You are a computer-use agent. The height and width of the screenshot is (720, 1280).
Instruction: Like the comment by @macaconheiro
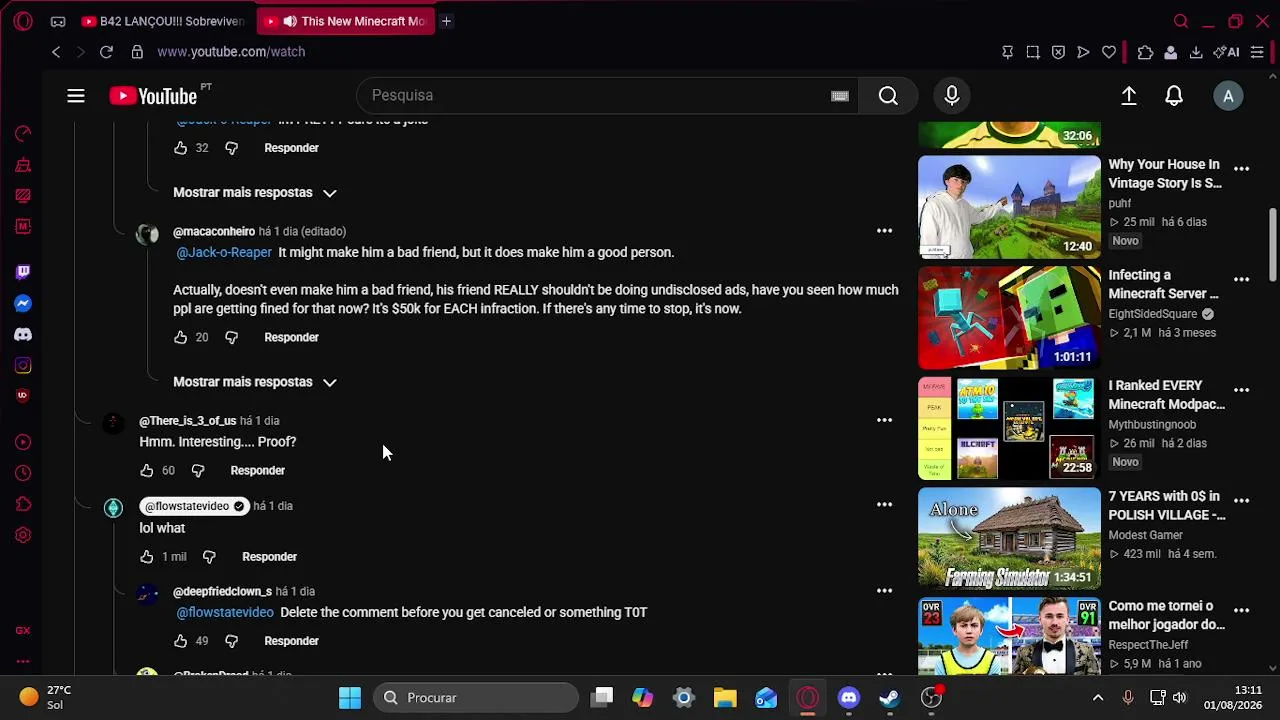point(180,338)
